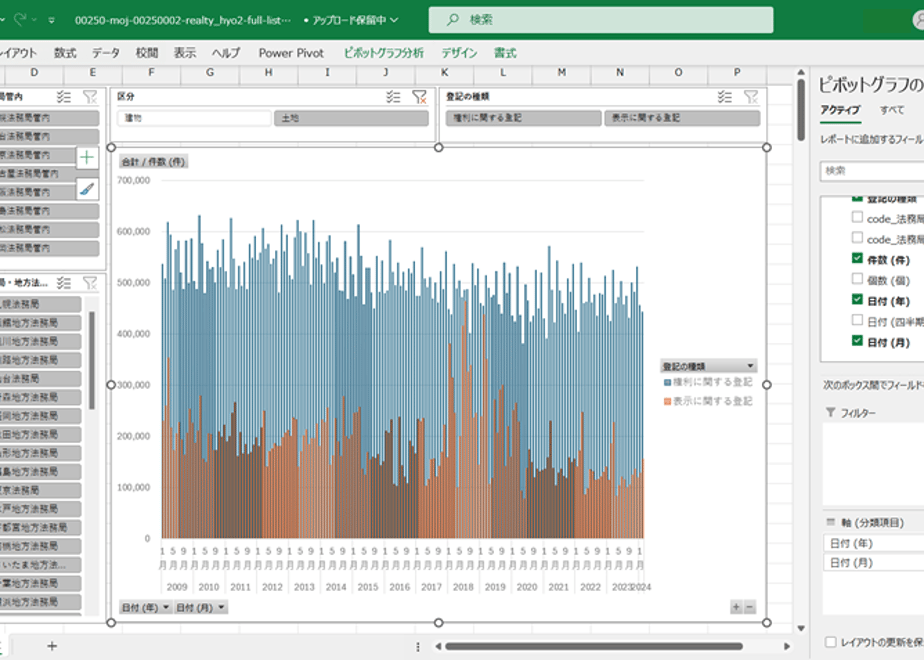Select 水戸地方法務局 slicer item
This screenshot has height=660, width=924.
click(x=40, y=509)
